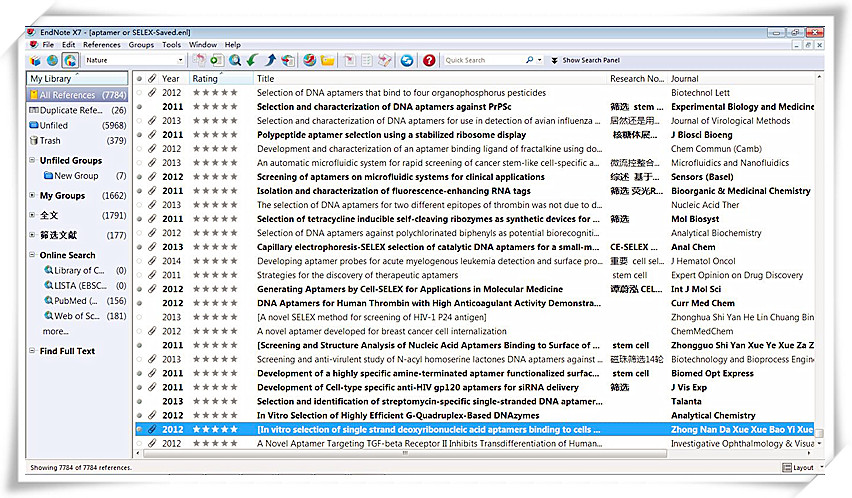The image size is (852, 498).
Task: Expand the My Groups group set
Action: click(x=32, y=196)
